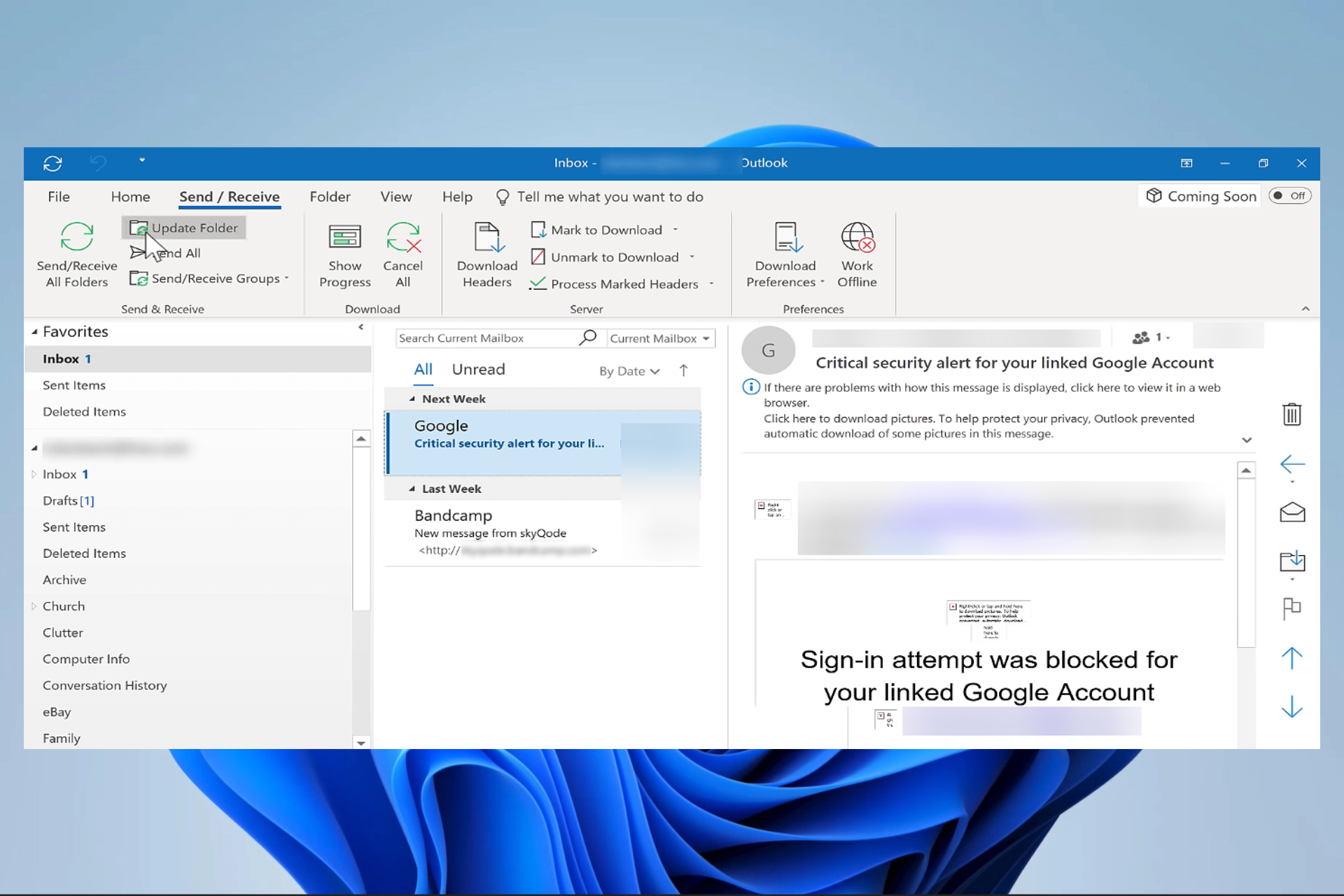Delete the message with the trash icon
This screenshot has height=896, width=1344.
1292,414
